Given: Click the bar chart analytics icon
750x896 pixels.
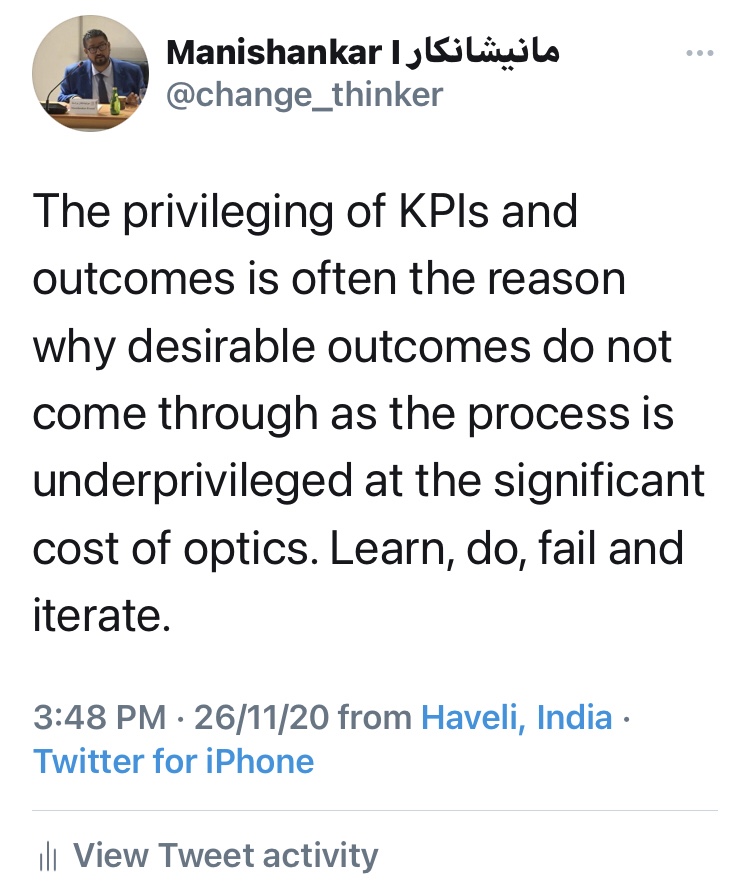Looking at the screenshot, I should point(45,856).
